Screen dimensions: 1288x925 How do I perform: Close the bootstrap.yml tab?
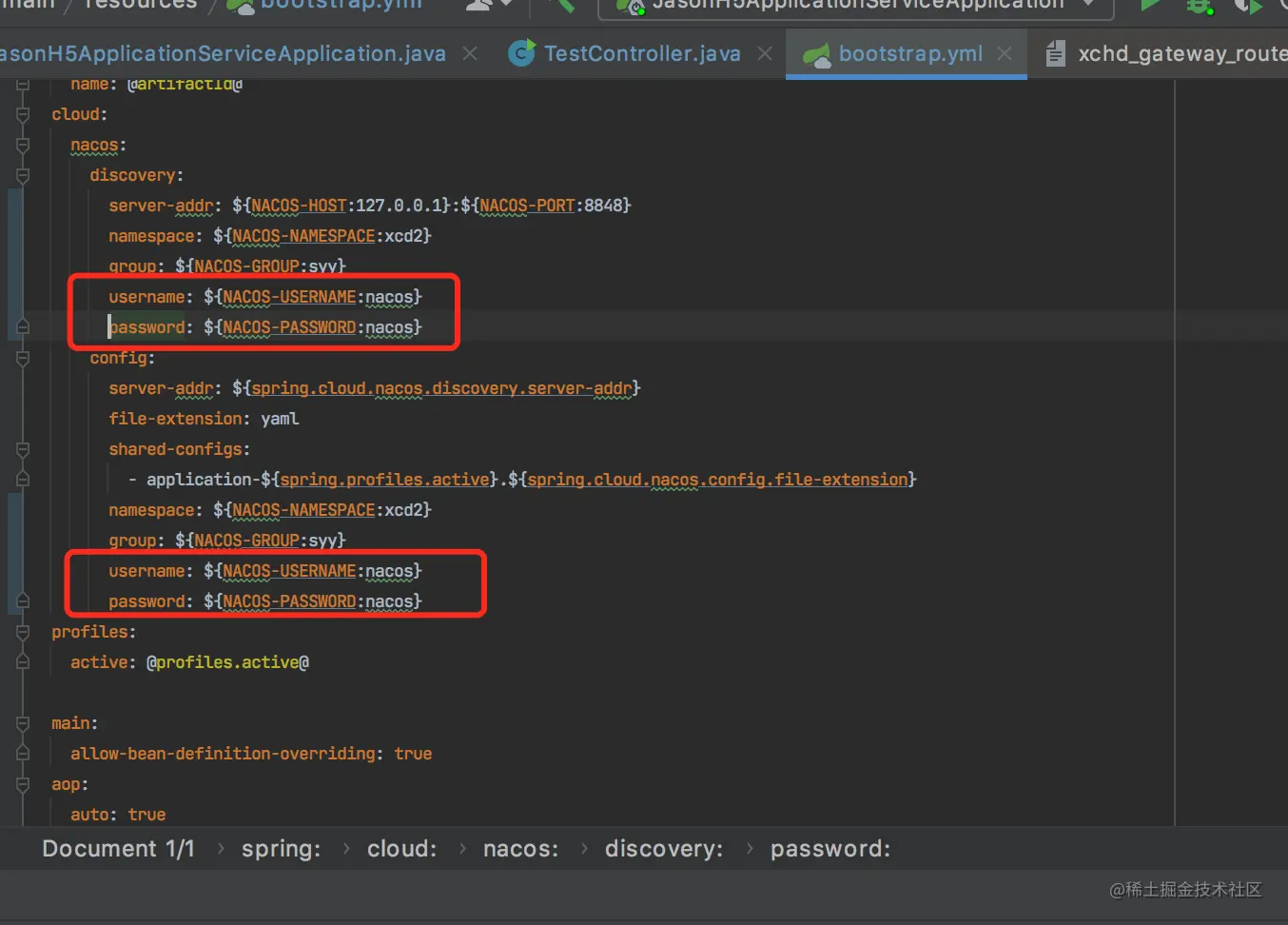tap(1005, 54)
